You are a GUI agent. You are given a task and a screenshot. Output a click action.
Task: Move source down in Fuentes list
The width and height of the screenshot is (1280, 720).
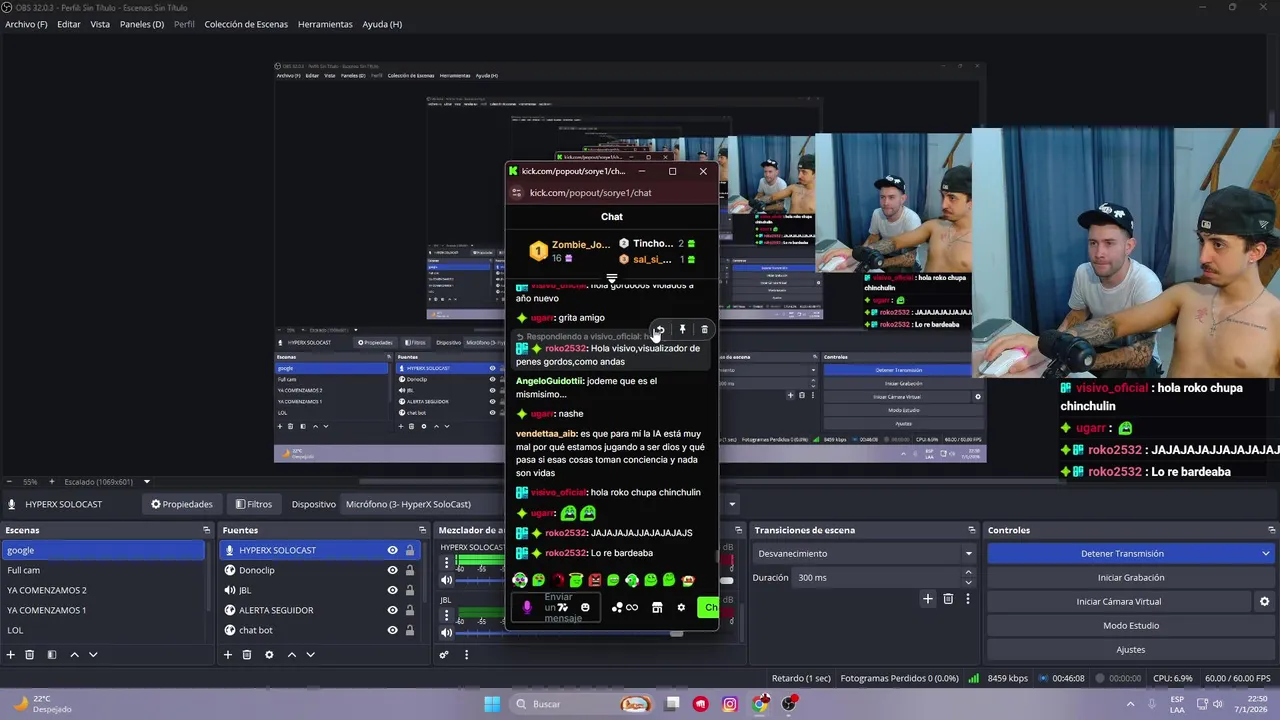(x=310, y=655)
